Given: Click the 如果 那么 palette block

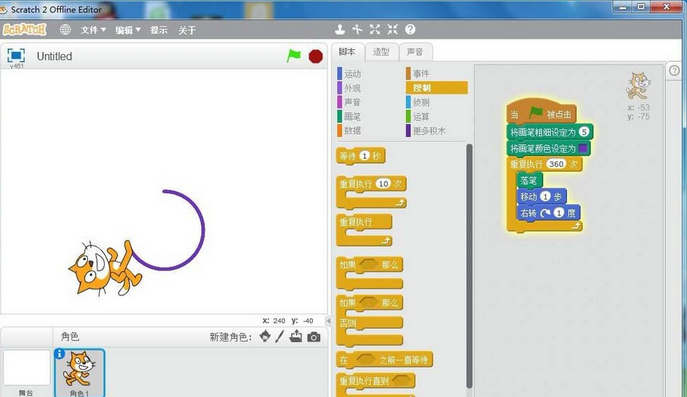Looking at the screenshot, I should (x=369, y=273).
